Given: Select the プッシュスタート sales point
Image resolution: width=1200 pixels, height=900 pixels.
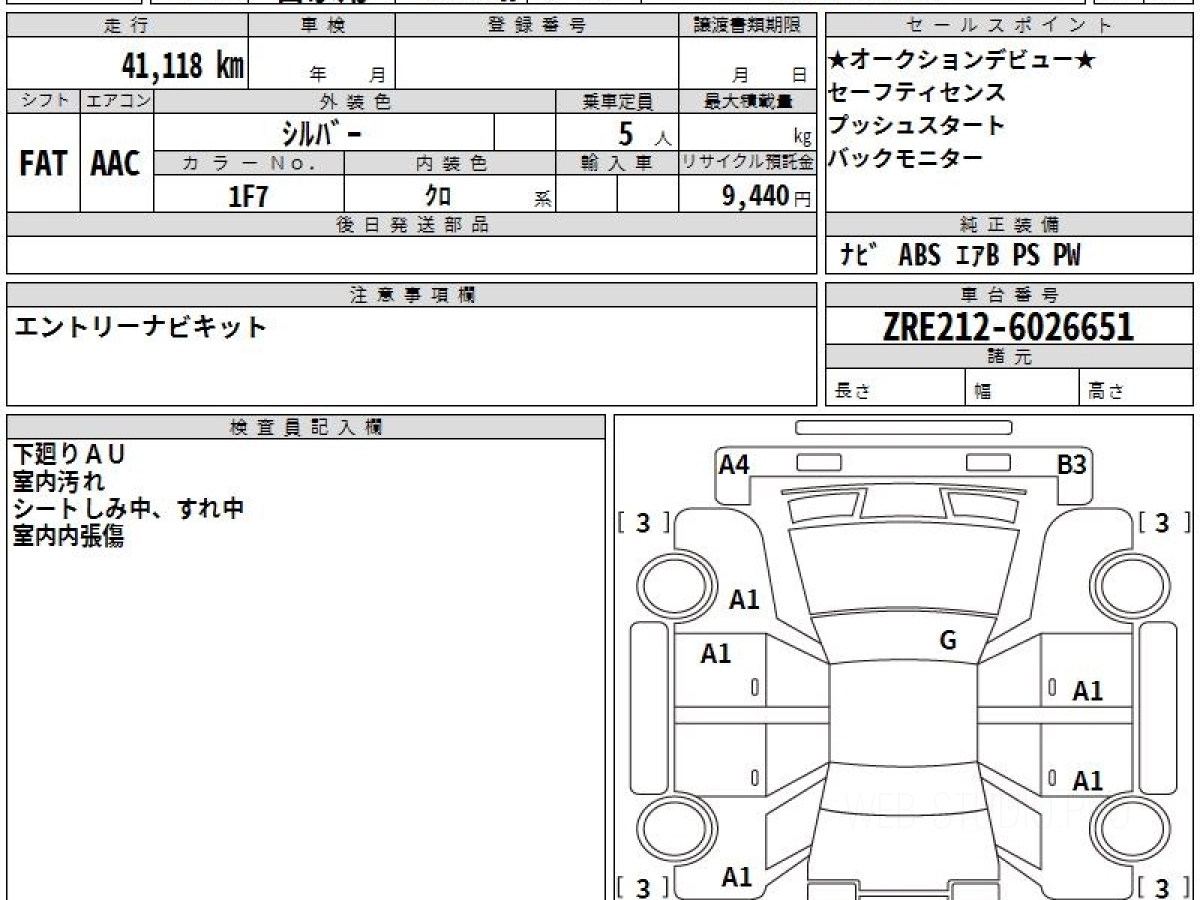Looking at the screenshot, I should coord(917,125).
